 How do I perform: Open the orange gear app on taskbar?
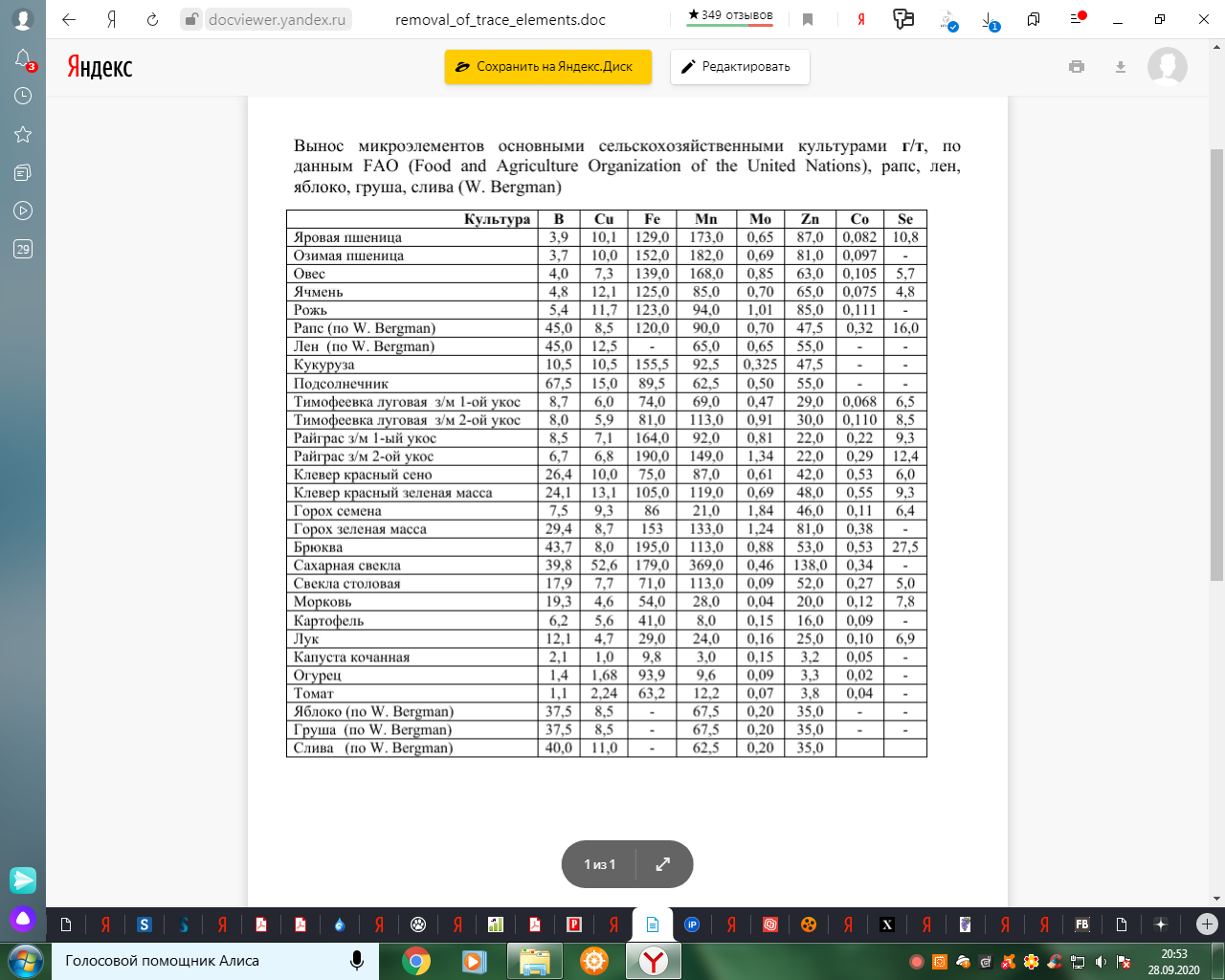click(594, 961)
